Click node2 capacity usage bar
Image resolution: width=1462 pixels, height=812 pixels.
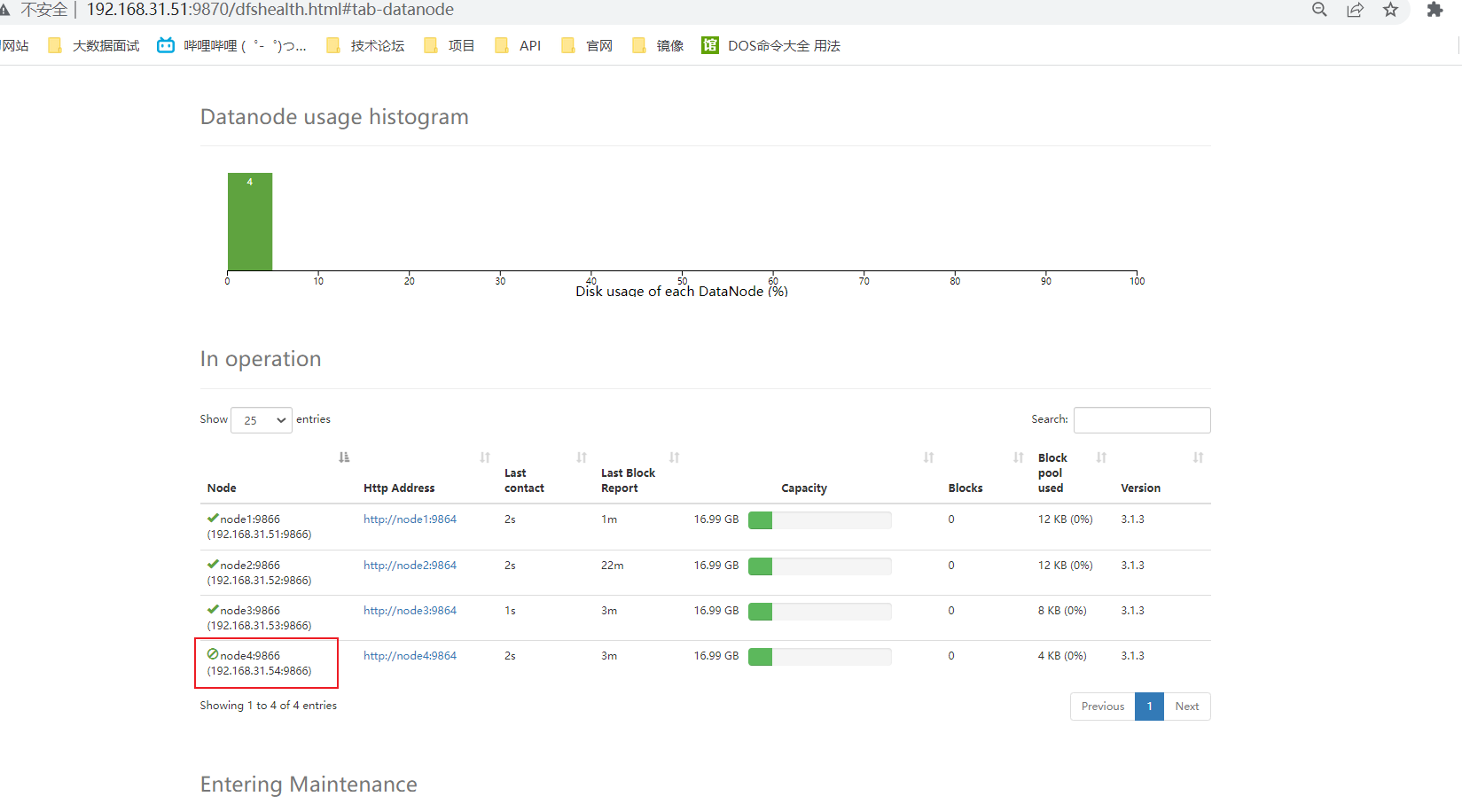click(x=819, y=566)
